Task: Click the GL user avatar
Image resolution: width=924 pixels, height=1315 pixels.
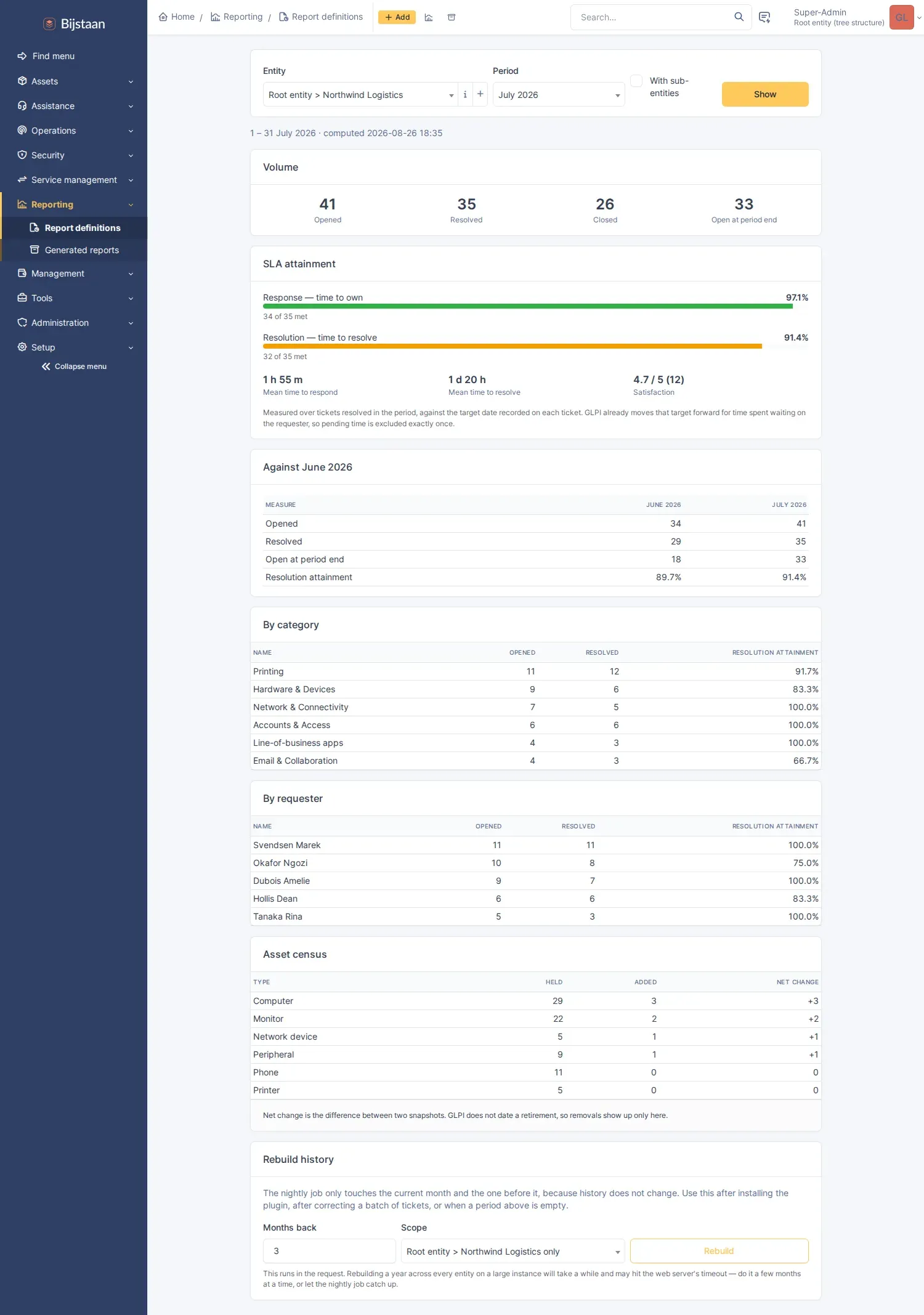Action: coord(901,17)
